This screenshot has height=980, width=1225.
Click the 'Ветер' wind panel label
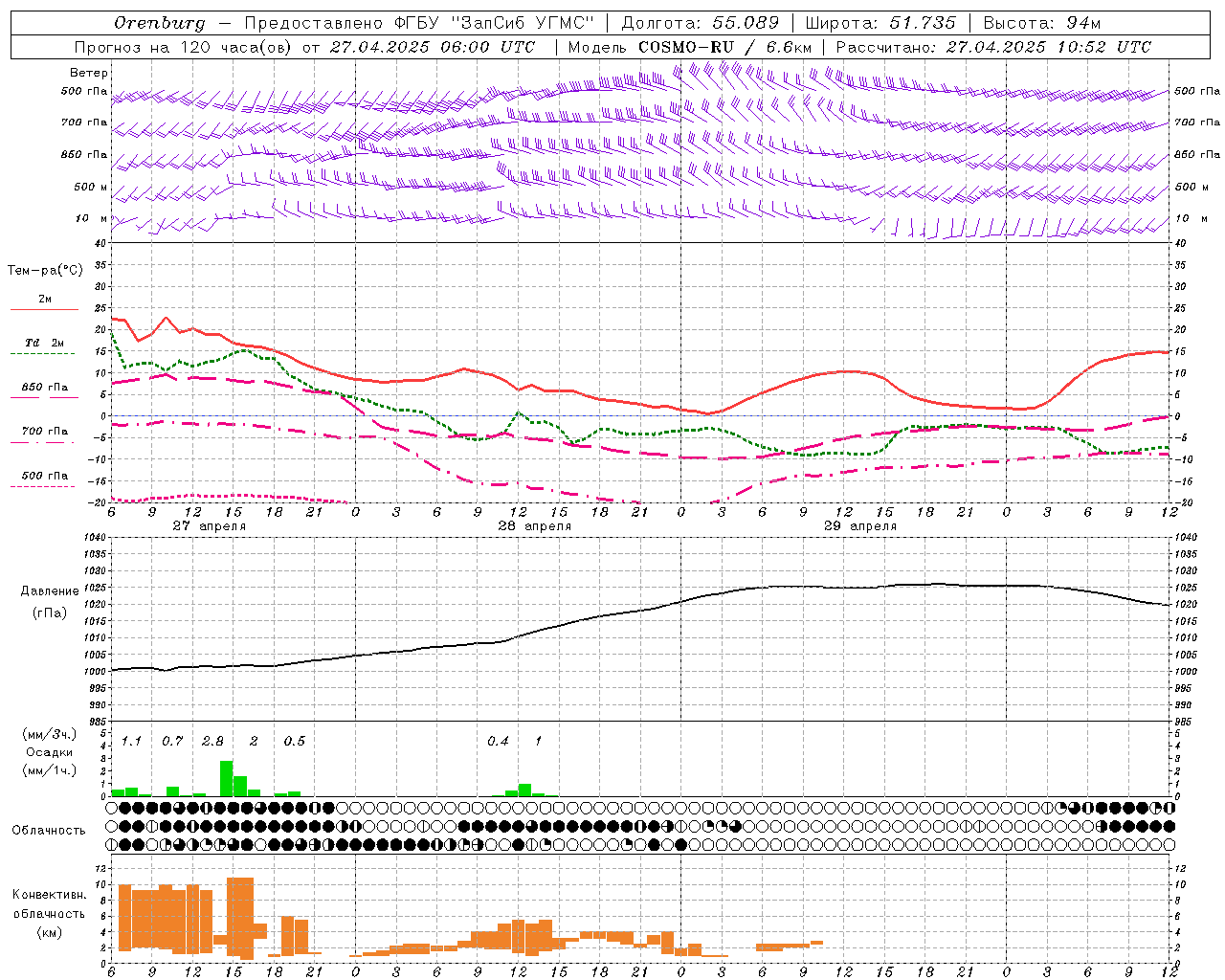point(89,73)
